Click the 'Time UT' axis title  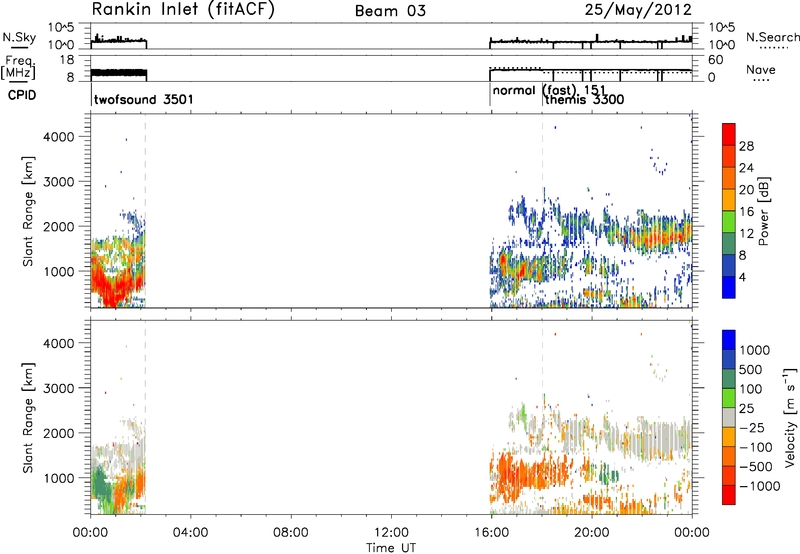(x=391, y=548)
